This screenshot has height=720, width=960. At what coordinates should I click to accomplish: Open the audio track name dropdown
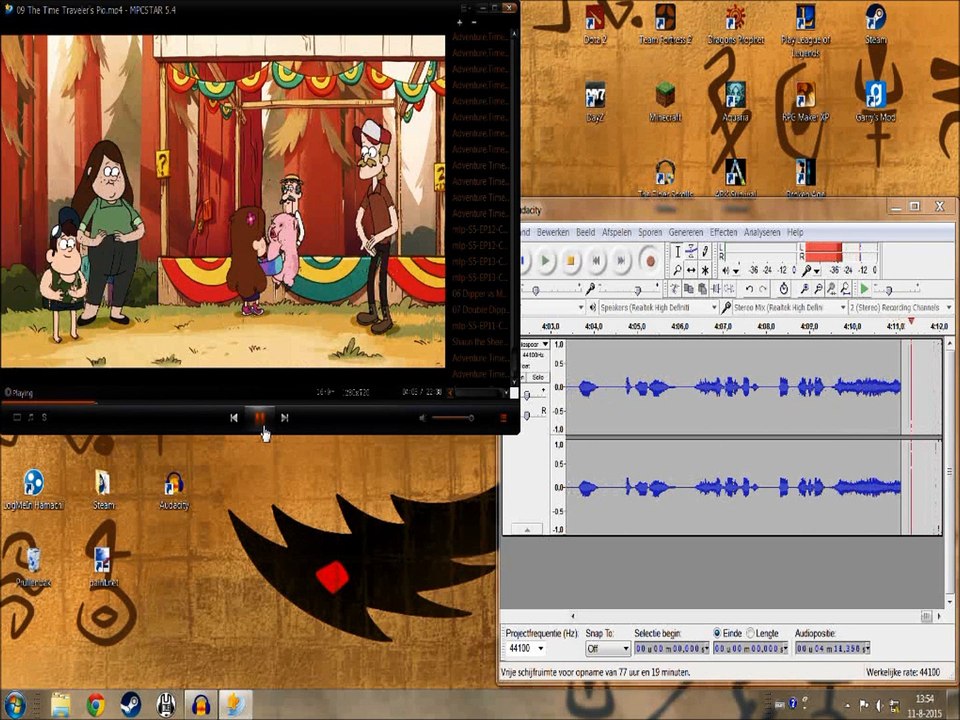(534, 345)
